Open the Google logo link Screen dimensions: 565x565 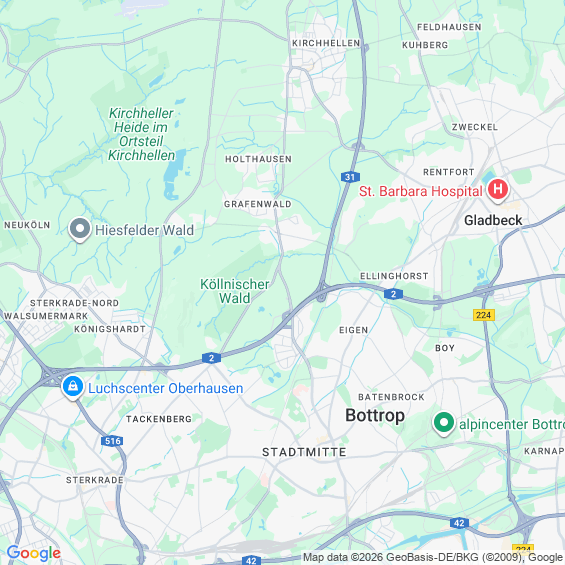tap(34, 553)
